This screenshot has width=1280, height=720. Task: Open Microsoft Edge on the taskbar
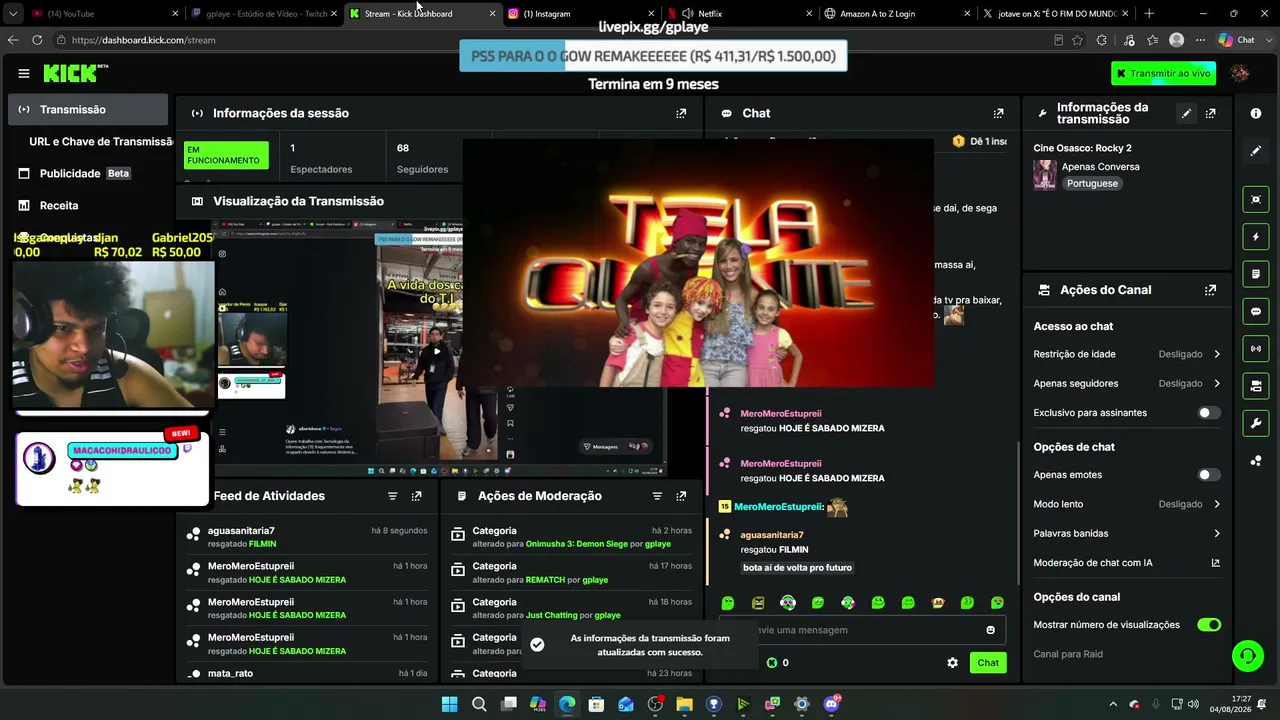point(567,704)
